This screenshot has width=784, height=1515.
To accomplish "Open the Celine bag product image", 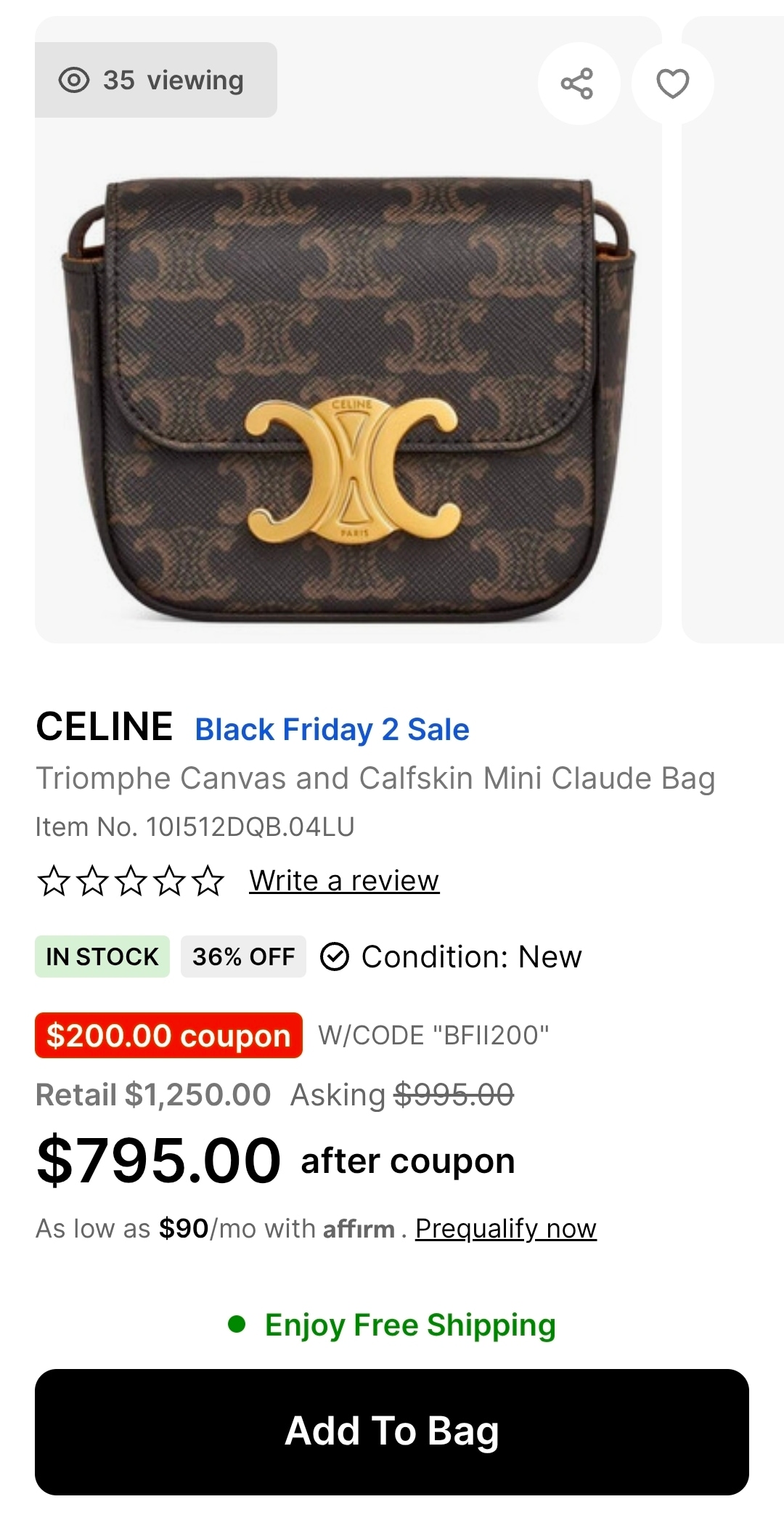I will coord(348,399).
